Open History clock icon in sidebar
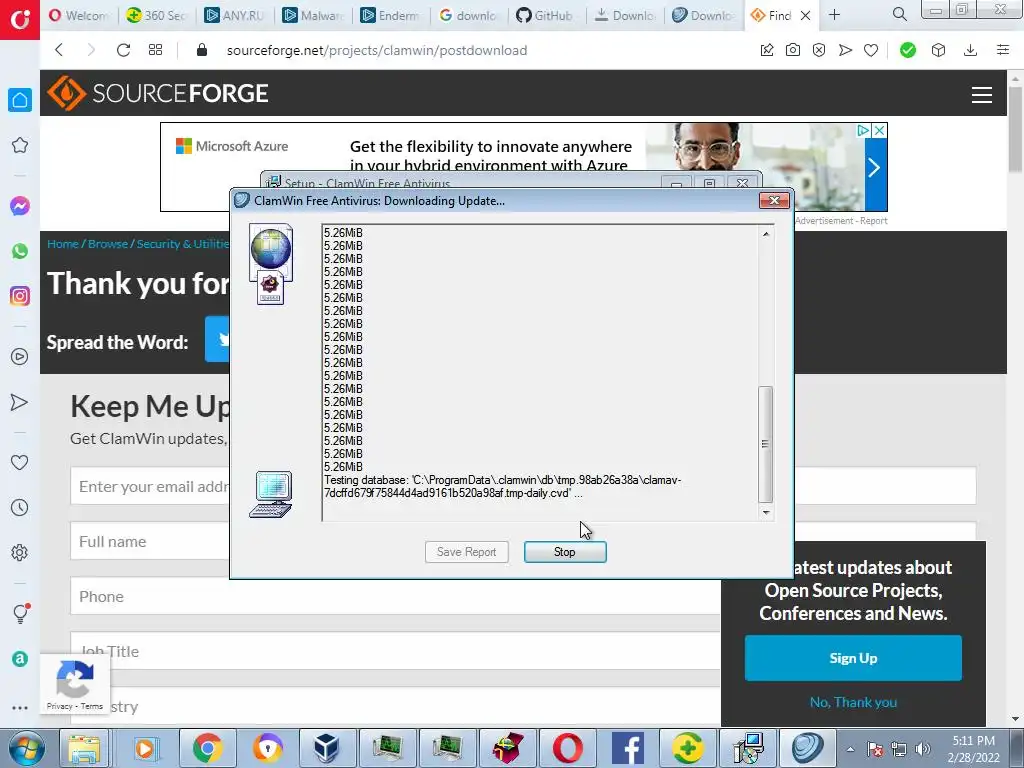This screenshot has width=1024, height=768. (20, 507)
